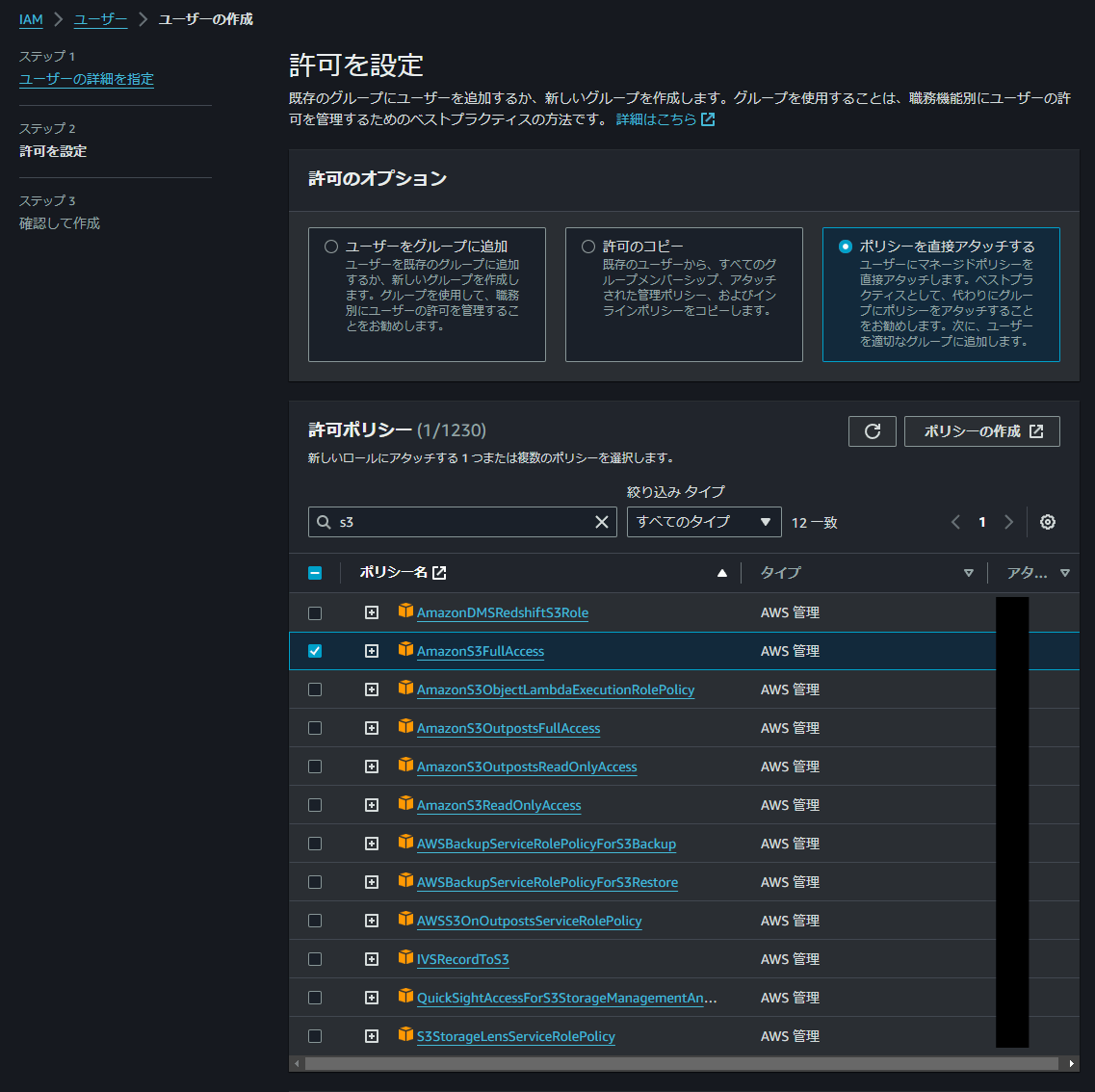
Task: Select the 許可のコピー radio option
Action: click(588, 247)
